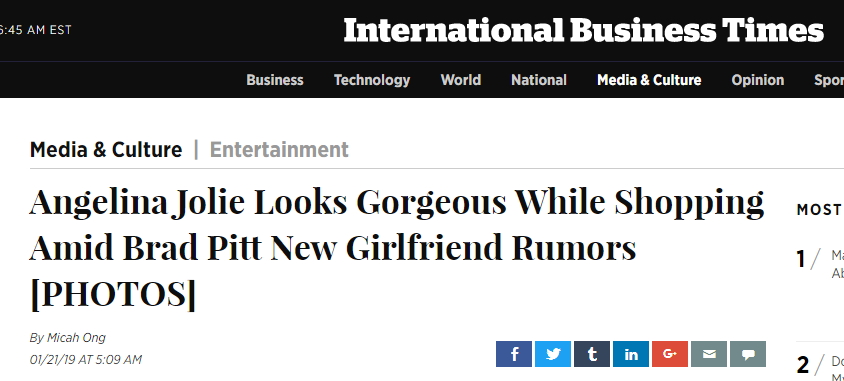The image size is (844, 381).
Task: Go to Technology section
Action: coord(371,80)
